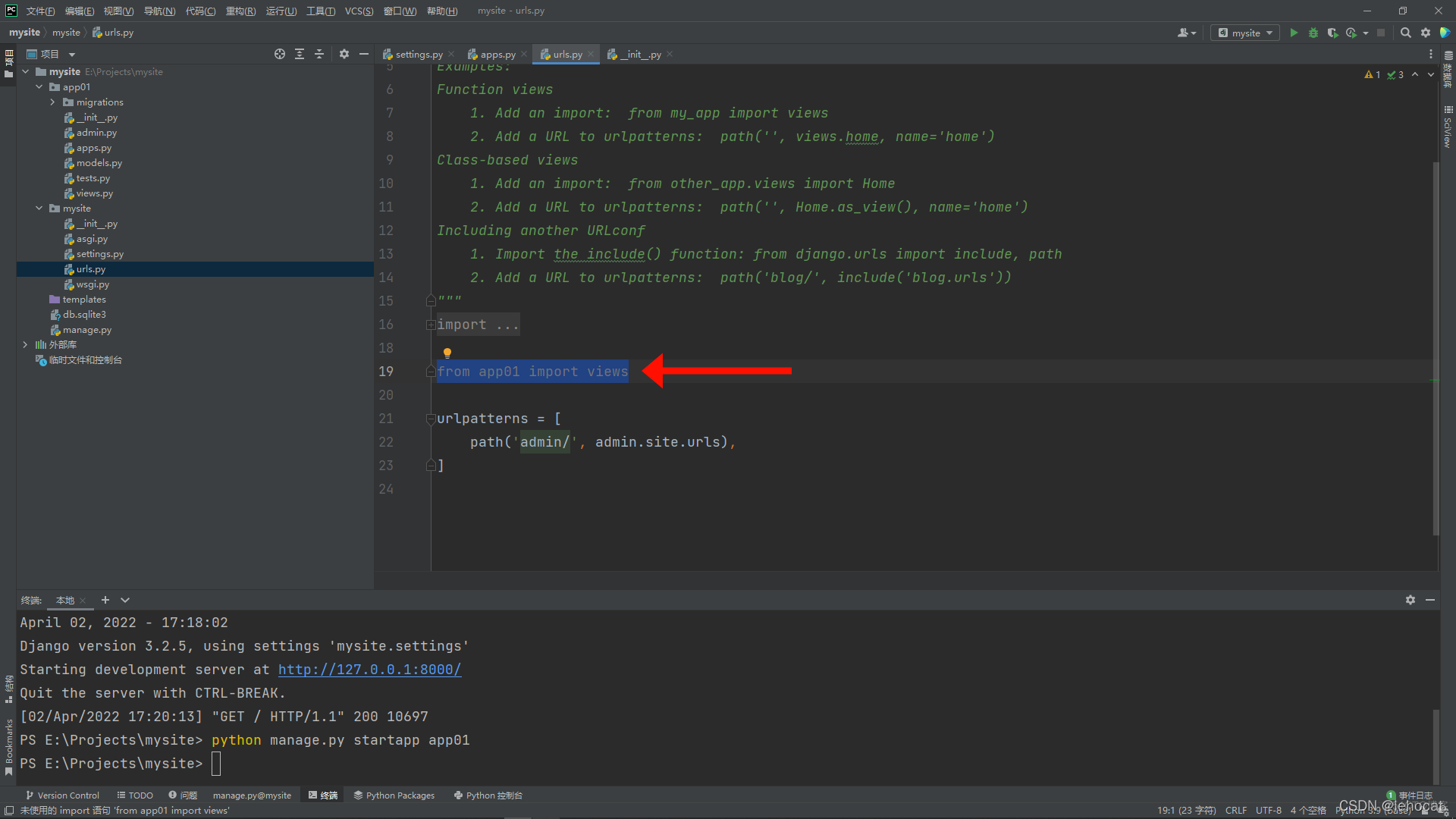Open the Python console tool window
This screenshot has width=1456, height=819.
[488, 795]
